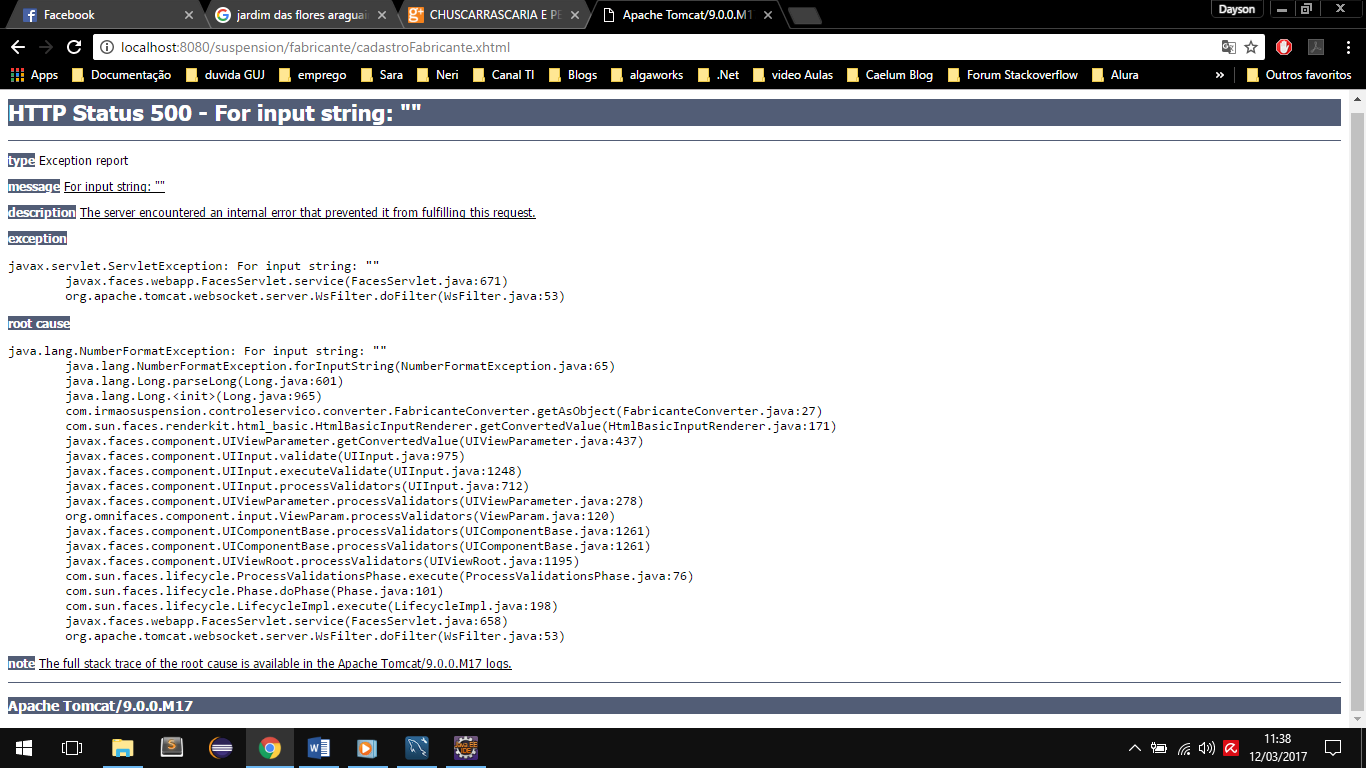1366x768 pixels.
Task: Open the Neri bookmark folder
Action: coord(437,75)
